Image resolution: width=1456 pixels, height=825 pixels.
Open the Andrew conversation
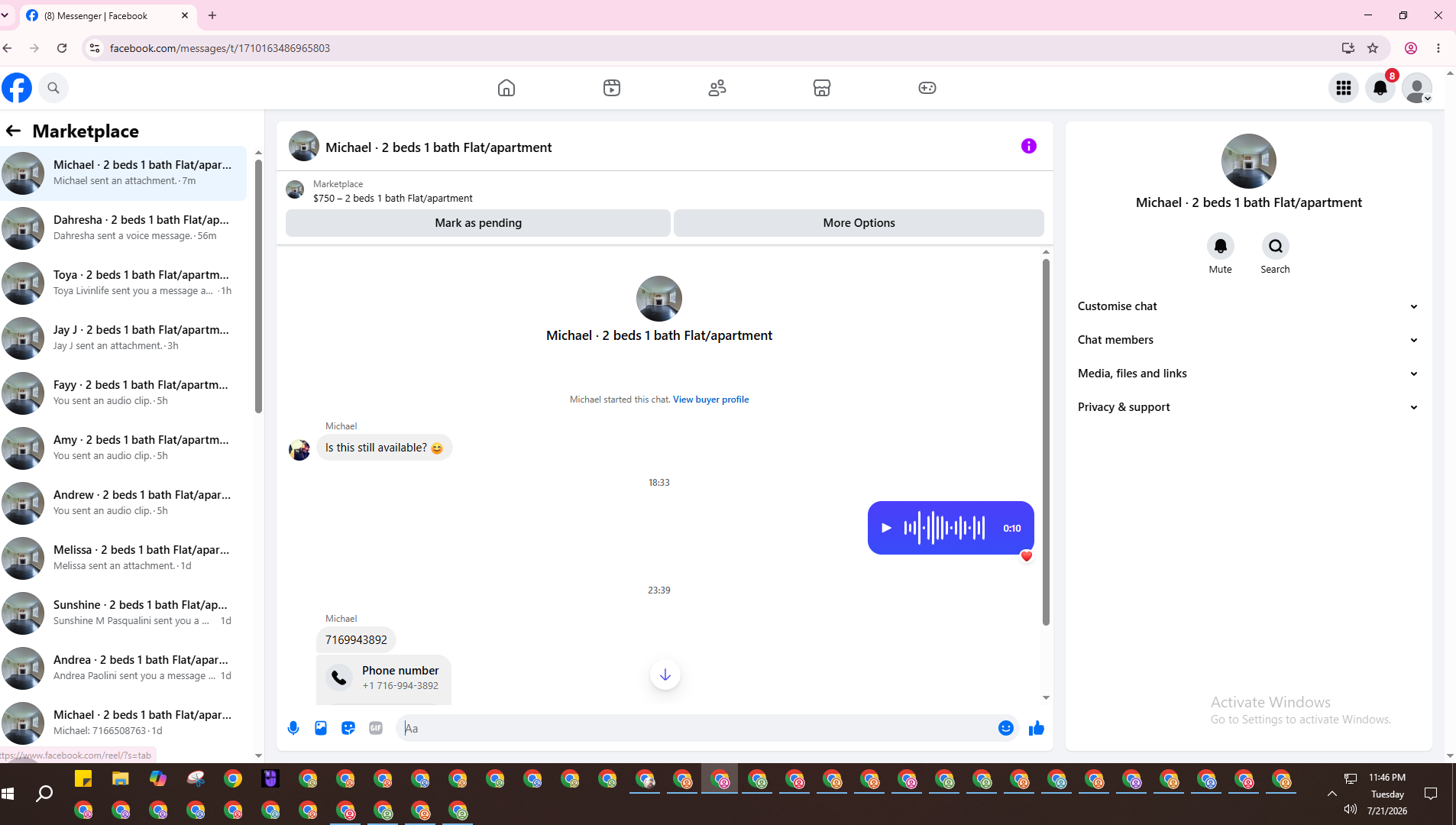pos(124,503)
